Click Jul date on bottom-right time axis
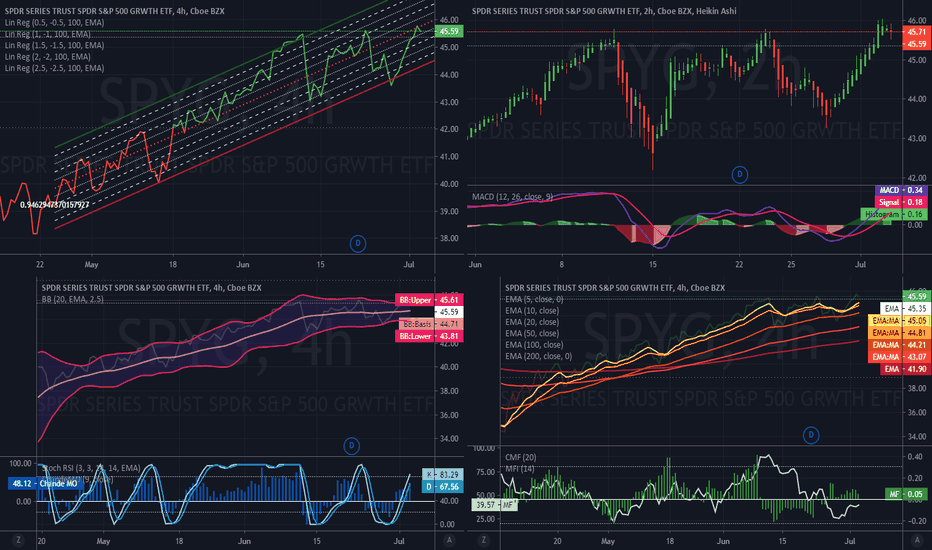 point(850,541)
